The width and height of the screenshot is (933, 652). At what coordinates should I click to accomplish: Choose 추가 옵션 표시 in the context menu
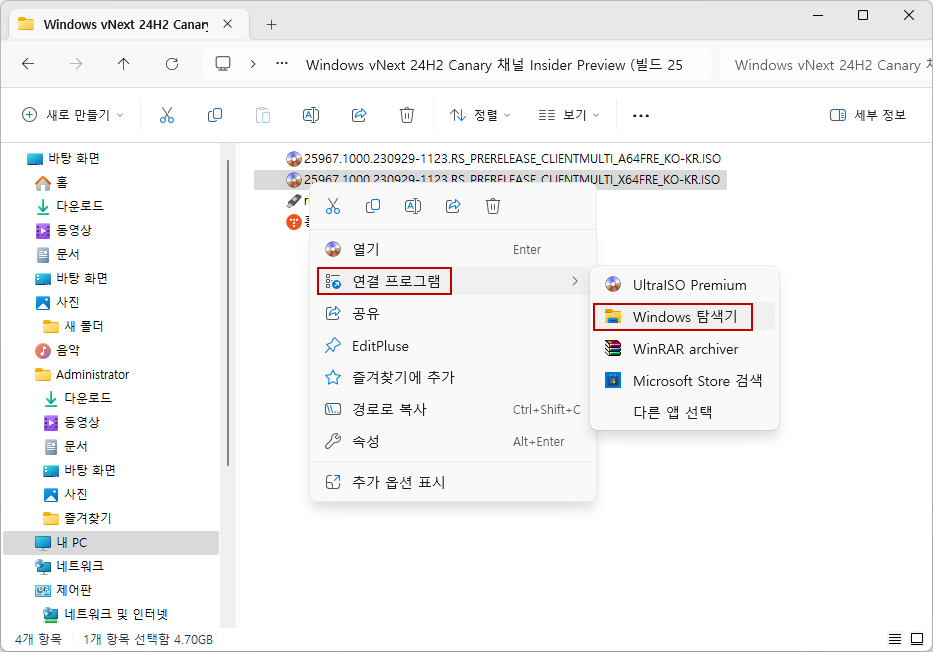453,482
